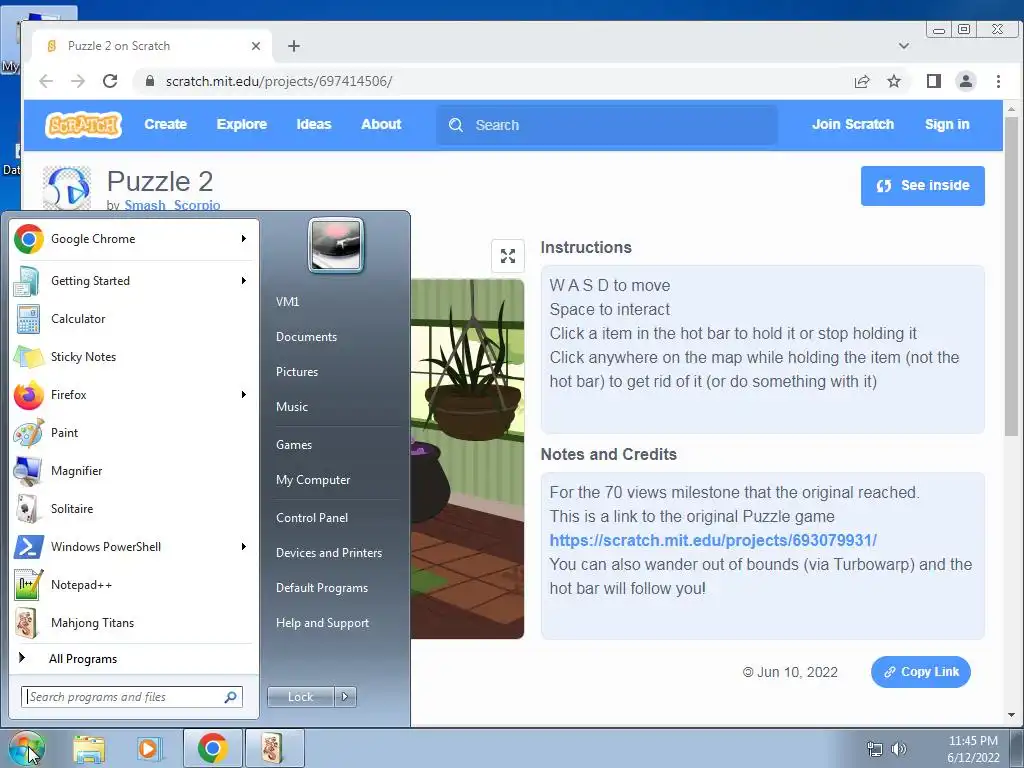Open Calculator in Start menu
The width and height of the screenshot is (1024, 768).
click(x=133, y=319)
